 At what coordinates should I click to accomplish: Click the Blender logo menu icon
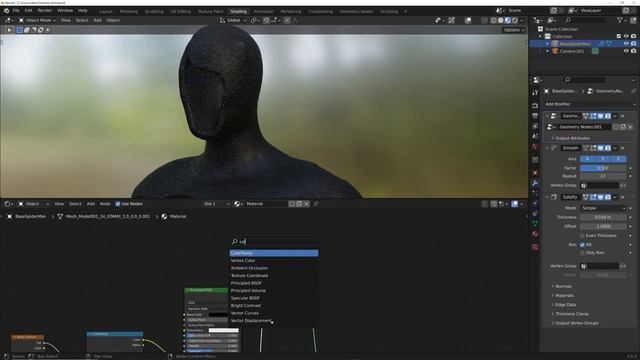point(6,10)
